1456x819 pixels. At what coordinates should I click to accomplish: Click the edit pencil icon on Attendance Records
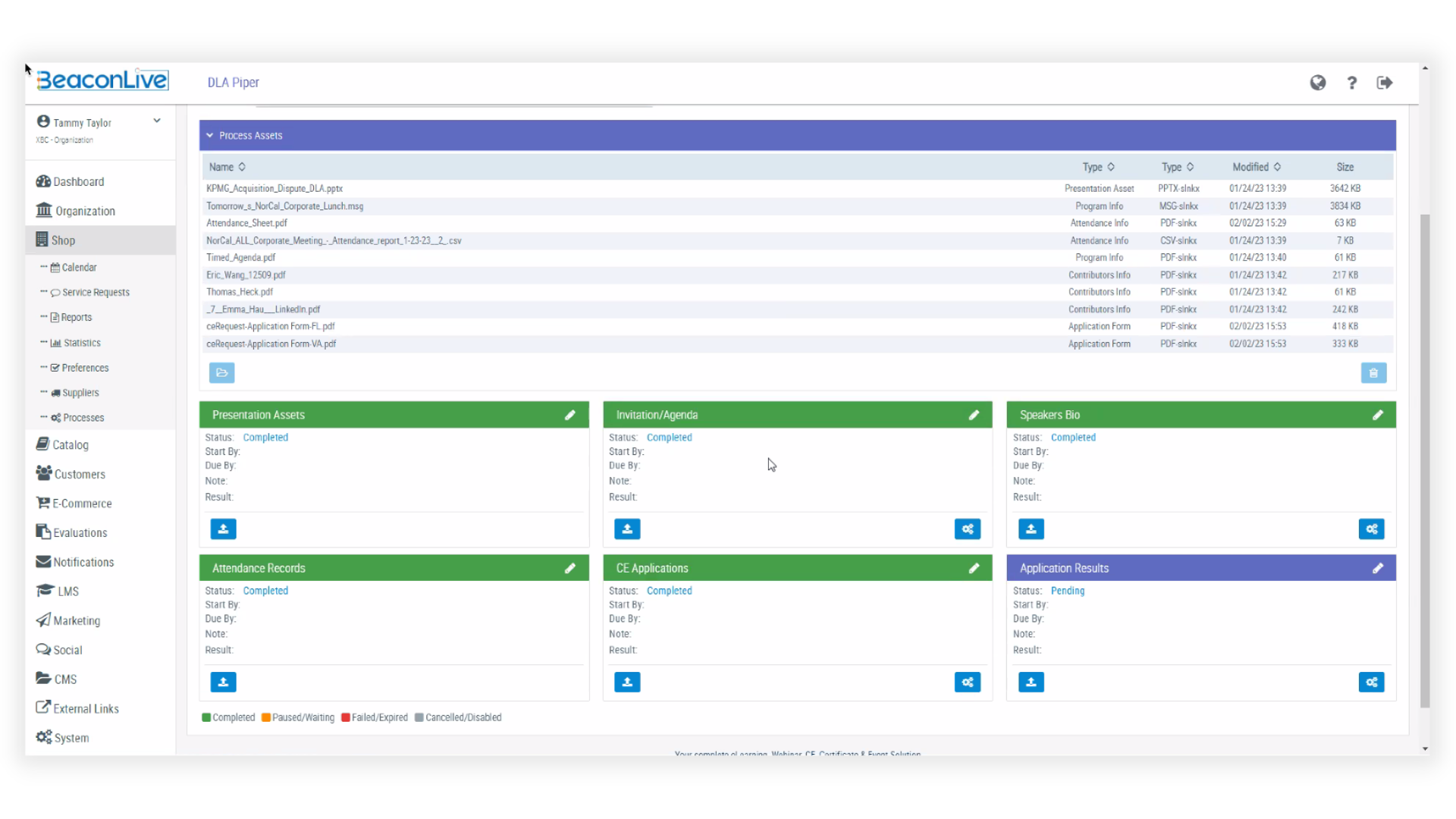pos(569,568)
